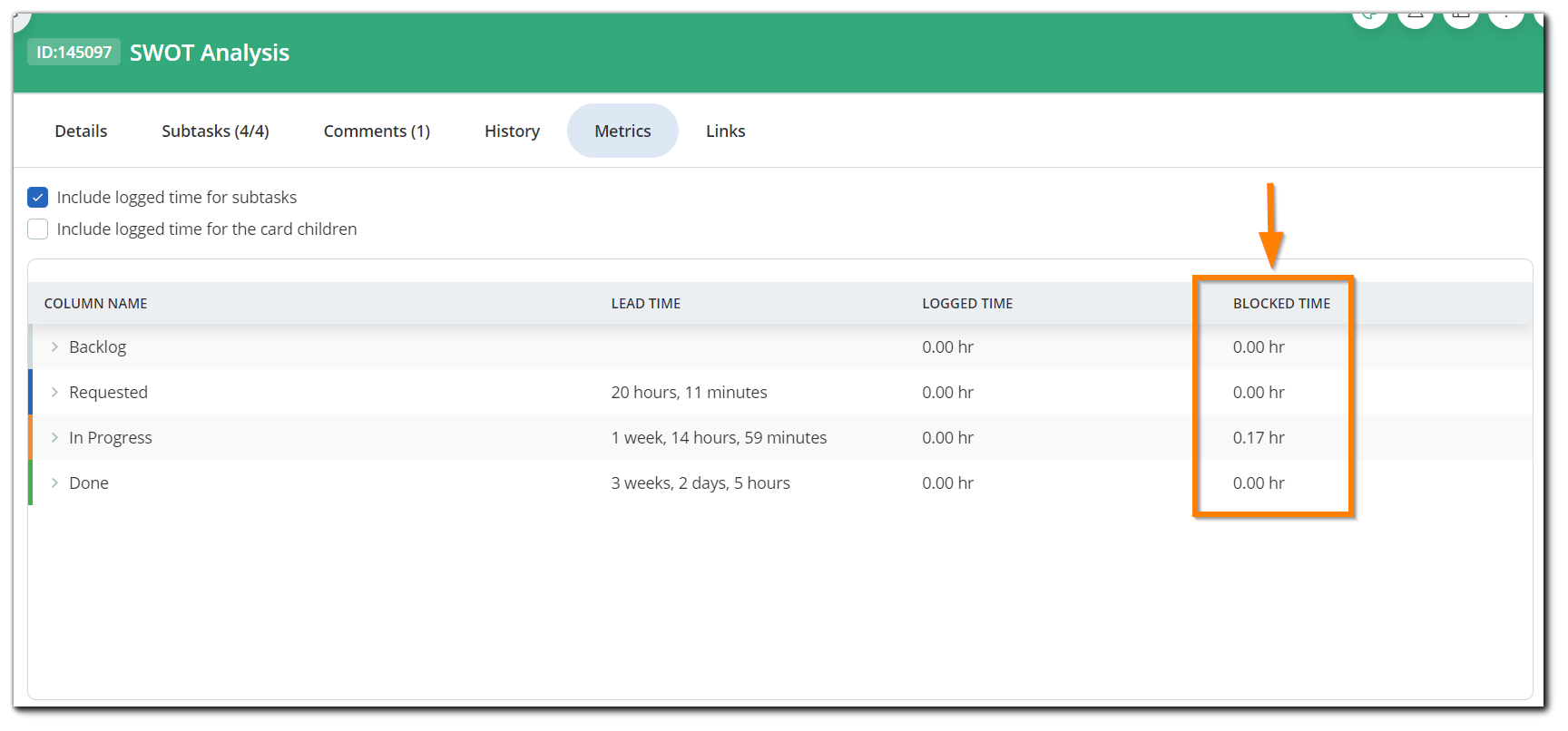
Task: Open the Comments (1) tab
Action: click(x=377, y=131)
